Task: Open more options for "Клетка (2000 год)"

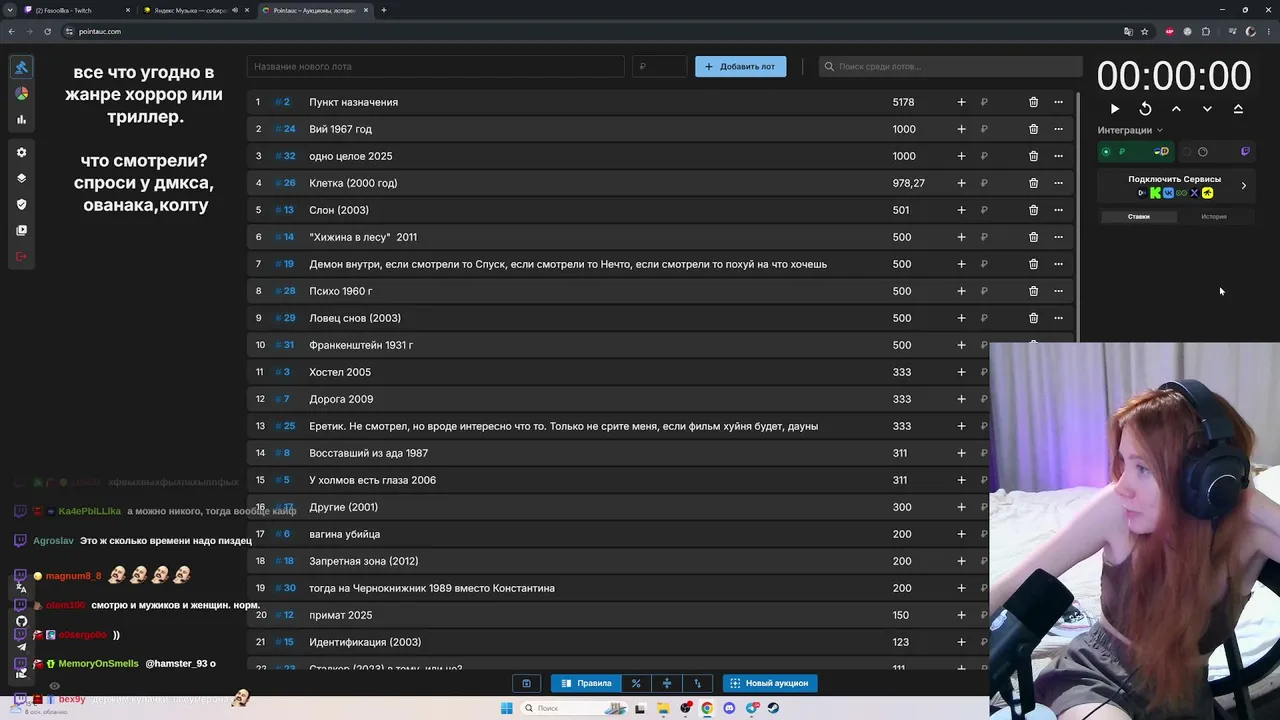Action: pyautogui.click(x=1058, y=183)
